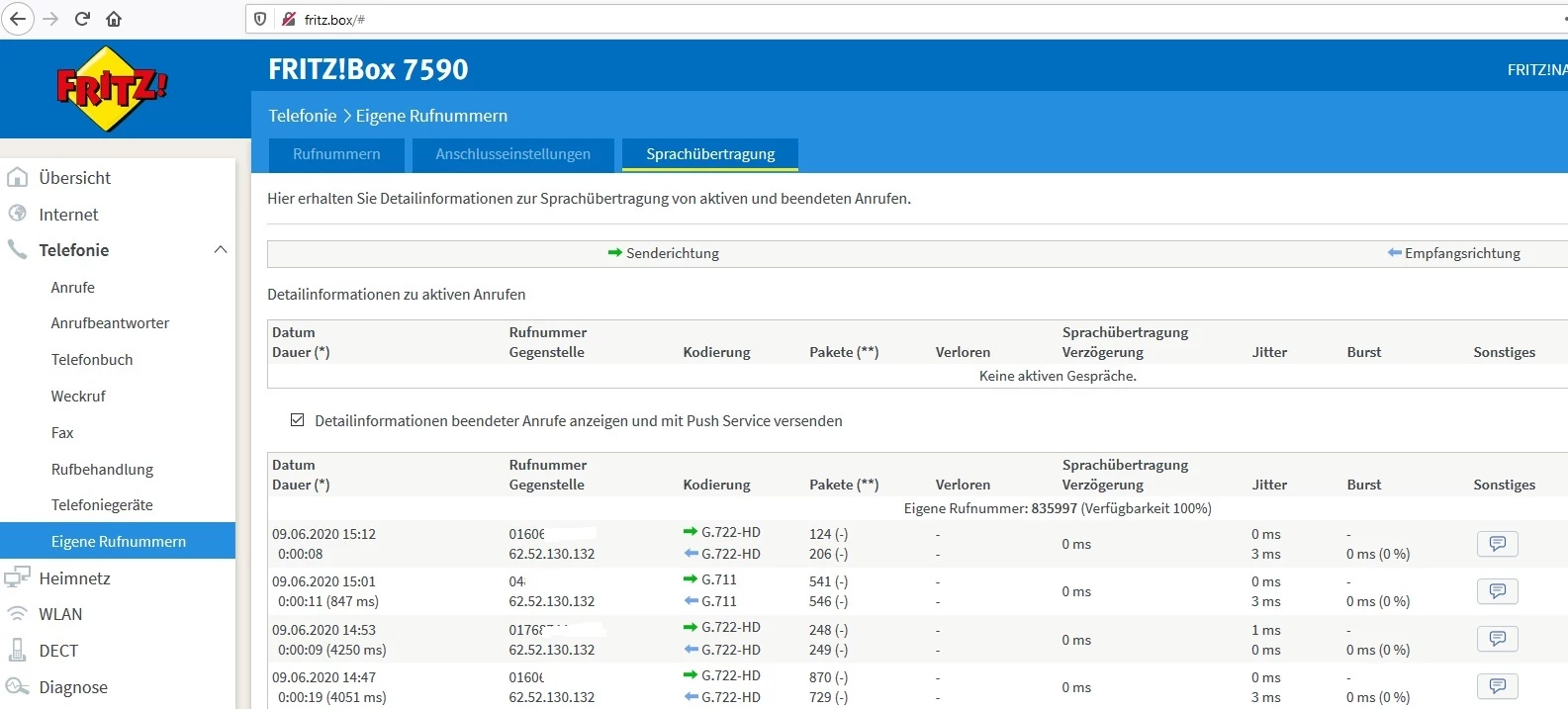Open the Übersicht page
Viewport: 1568px width, 709px height.
74,178
